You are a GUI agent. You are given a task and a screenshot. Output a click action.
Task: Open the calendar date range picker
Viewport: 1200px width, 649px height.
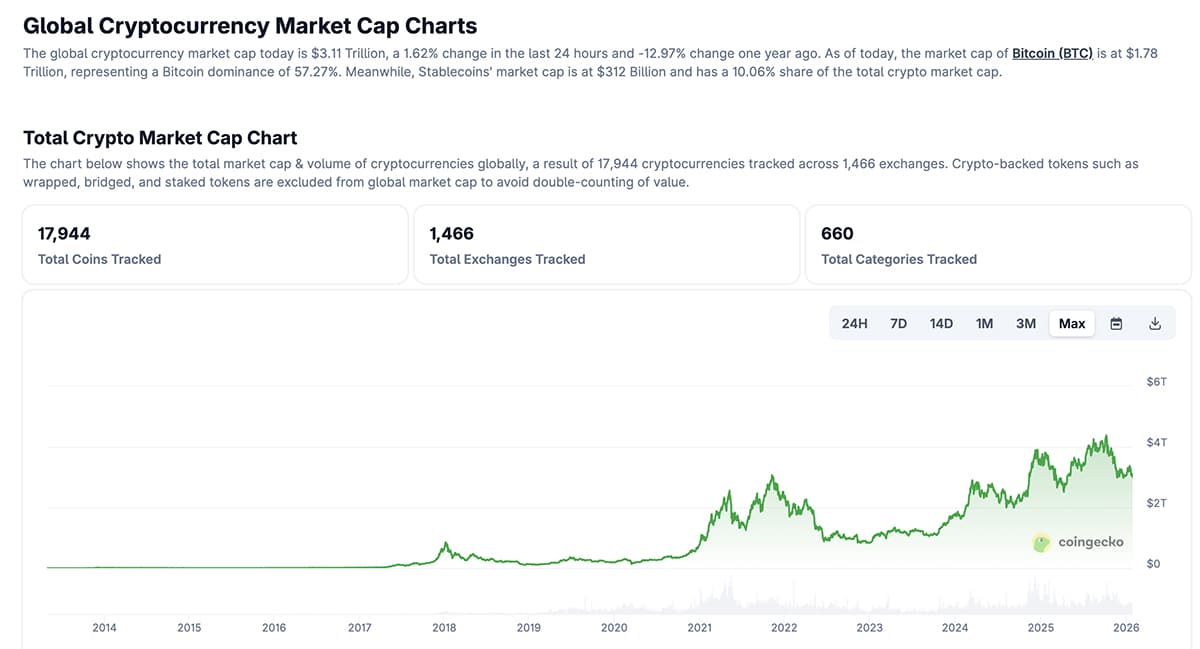tap(1116, 323)
